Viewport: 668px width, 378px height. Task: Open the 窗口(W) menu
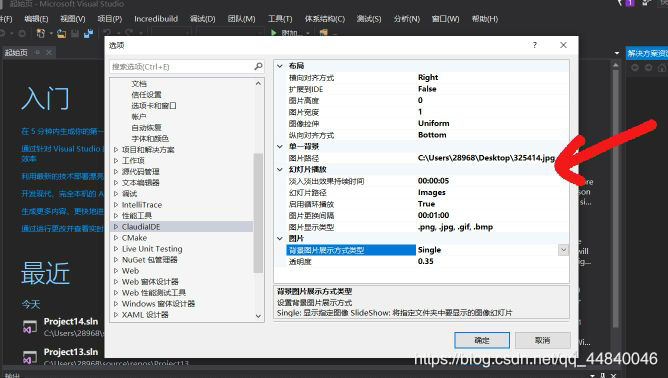(x=446, y=19)
